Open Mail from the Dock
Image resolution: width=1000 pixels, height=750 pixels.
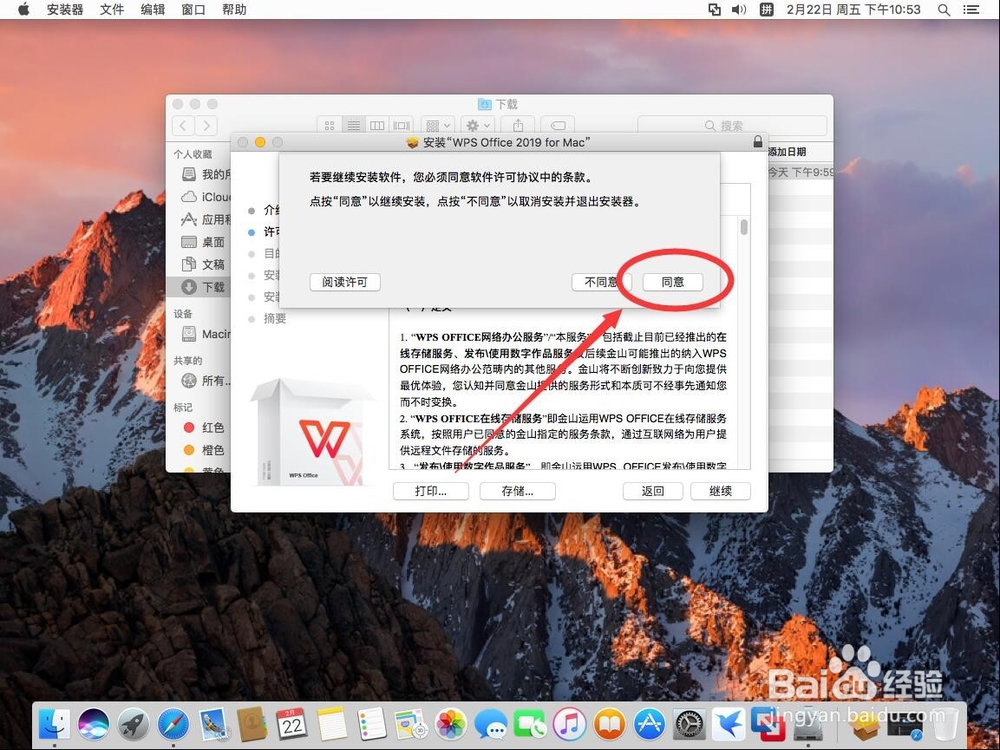click(x=213, y=724)
